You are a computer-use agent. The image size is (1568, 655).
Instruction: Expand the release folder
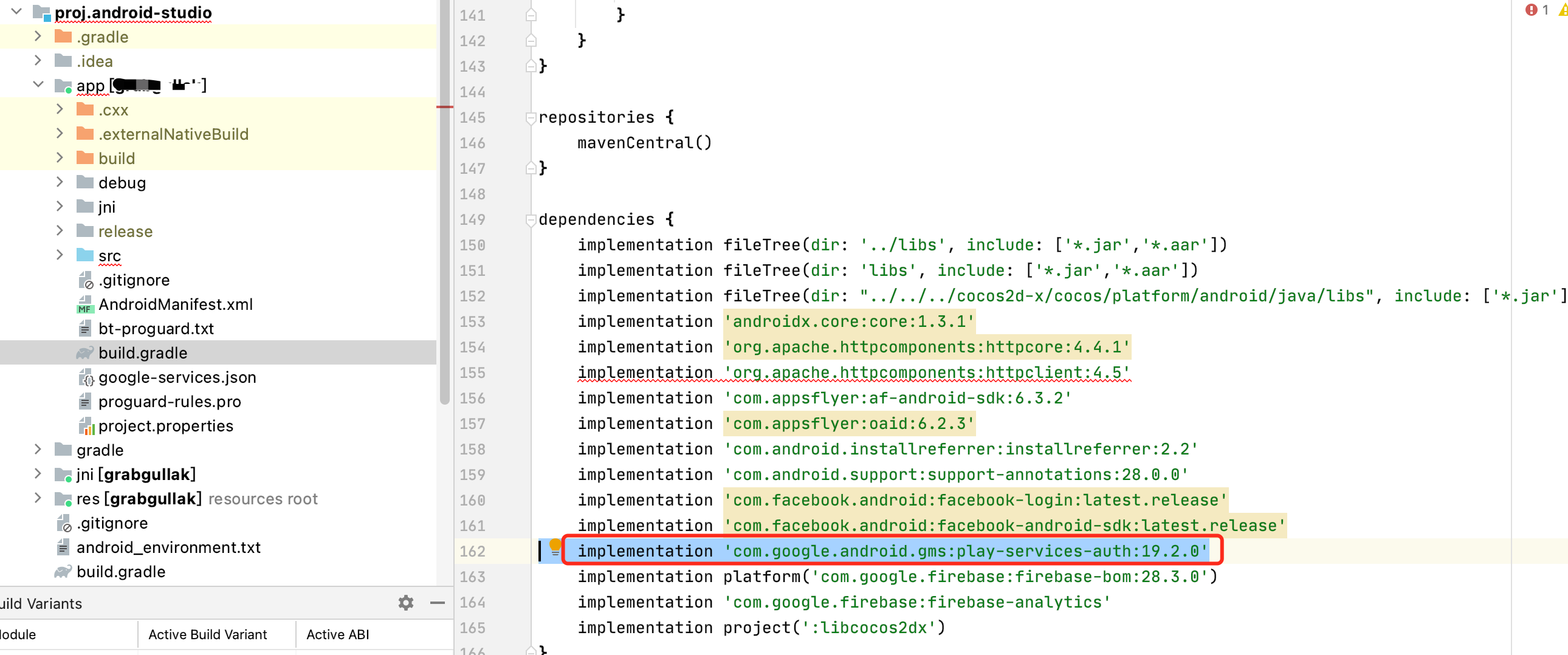coord(60,230)
